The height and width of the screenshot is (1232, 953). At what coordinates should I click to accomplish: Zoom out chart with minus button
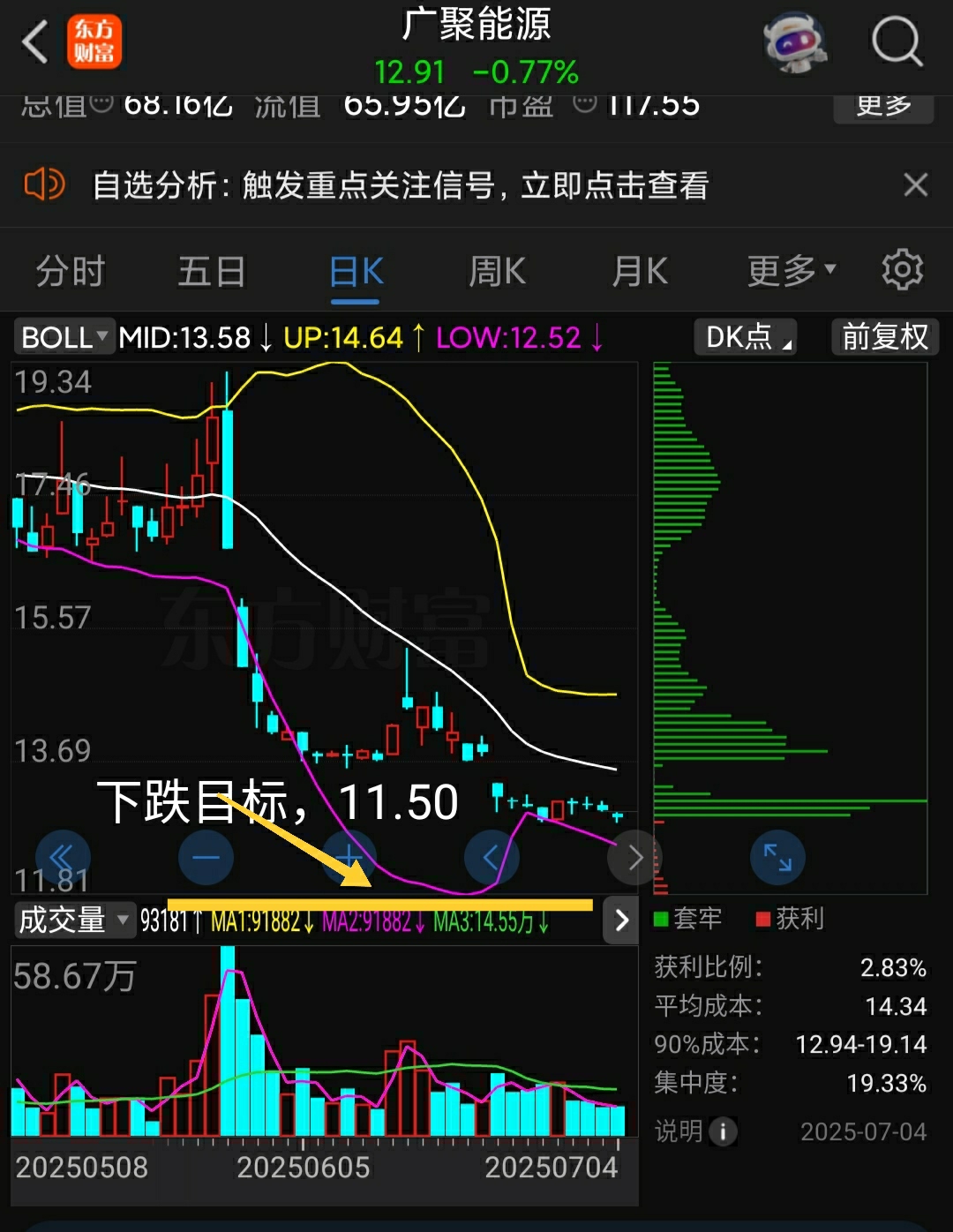click(206, 857)
